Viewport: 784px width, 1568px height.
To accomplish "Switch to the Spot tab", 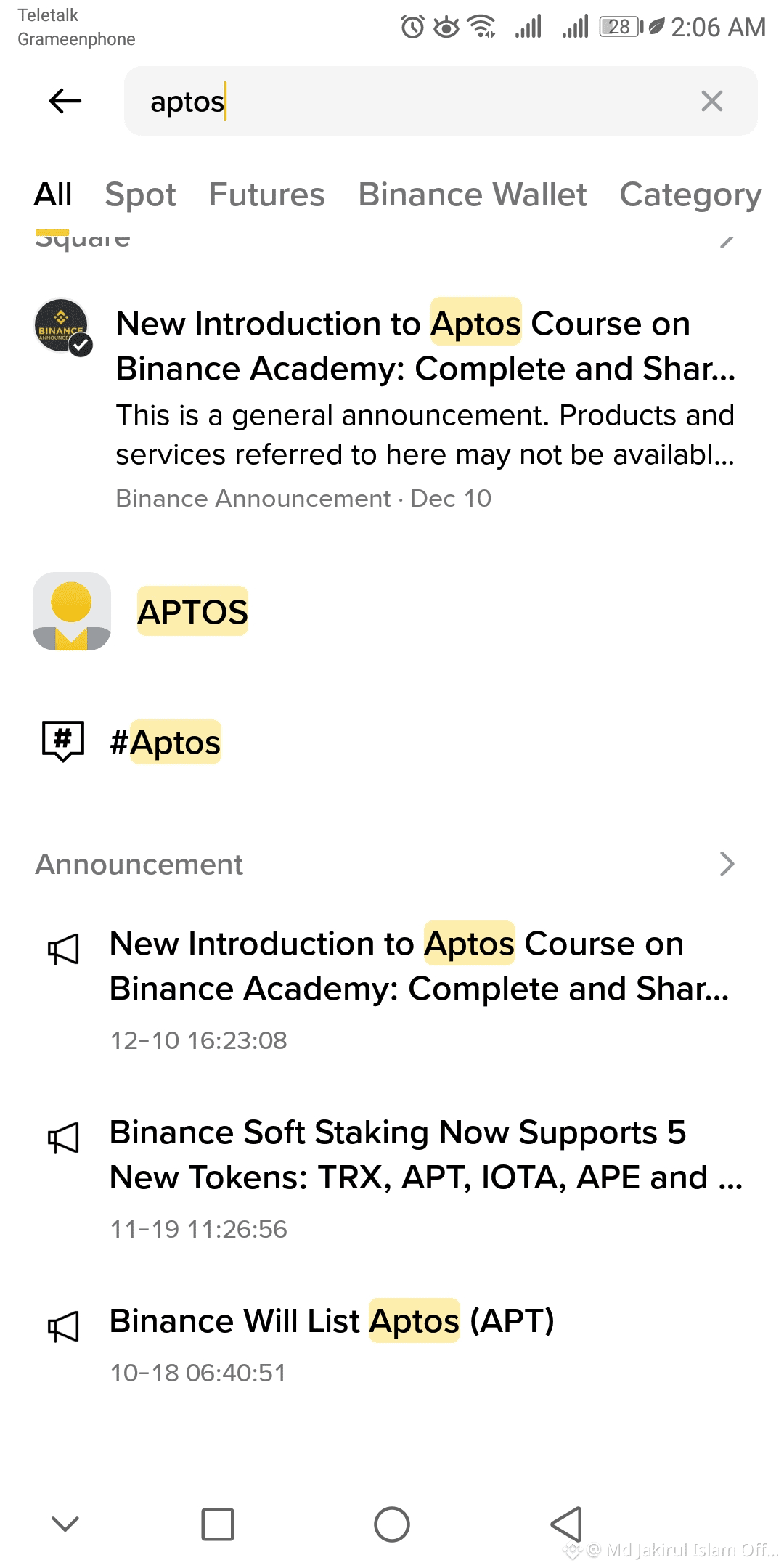I will tap(140, 195).
